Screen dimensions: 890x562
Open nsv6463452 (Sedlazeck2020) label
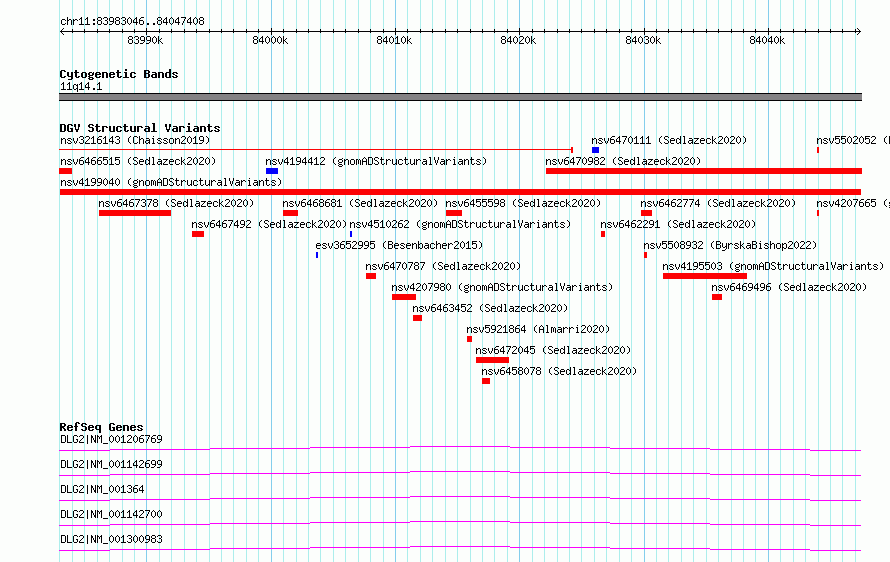(x=490, y=308)
